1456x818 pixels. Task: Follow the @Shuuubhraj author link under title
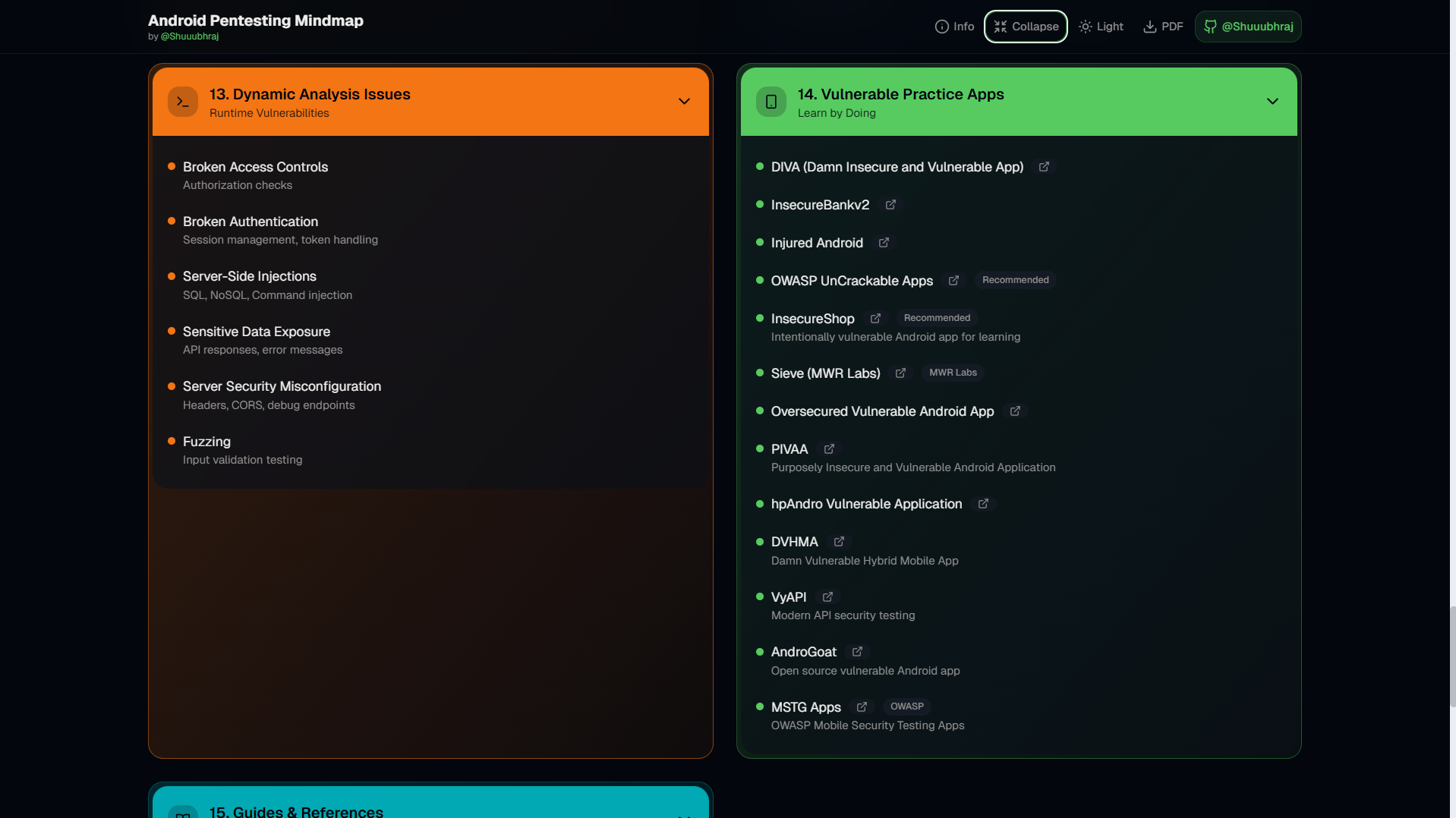190,36
